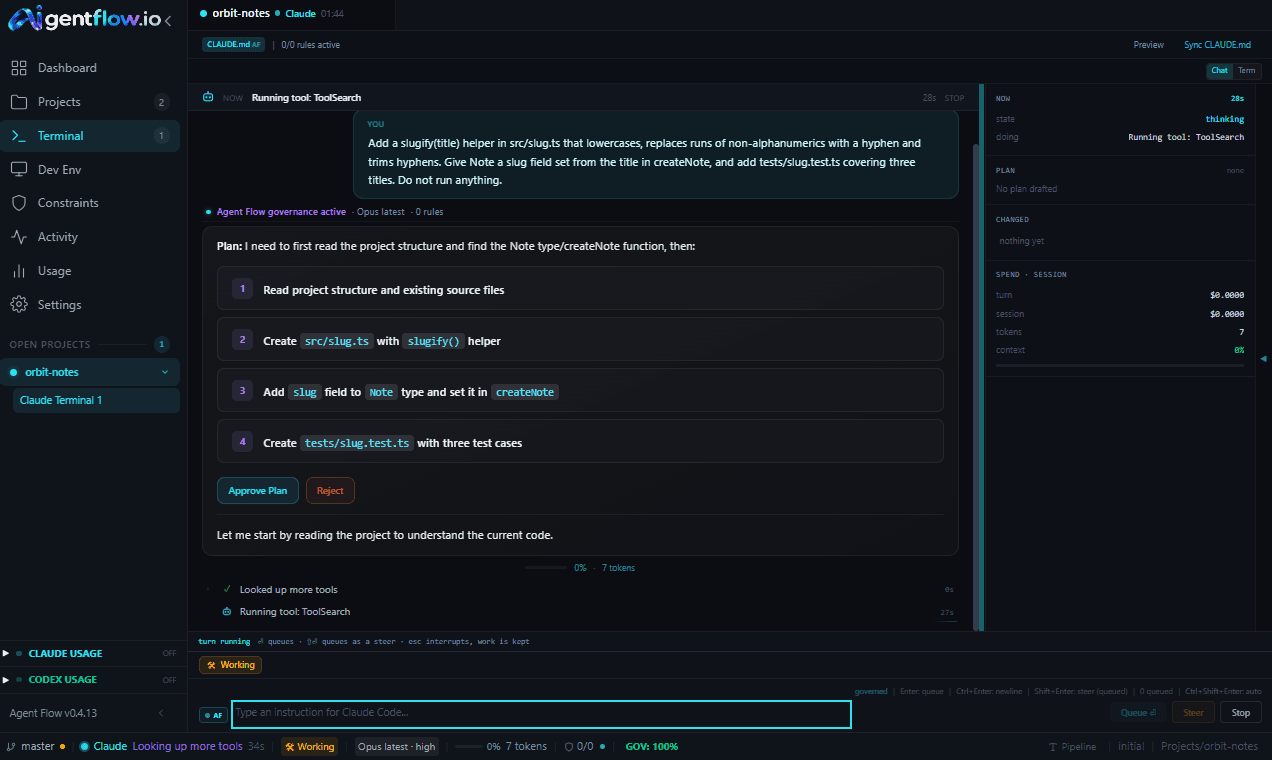Click the Preview link

(x=1148, y=45)
